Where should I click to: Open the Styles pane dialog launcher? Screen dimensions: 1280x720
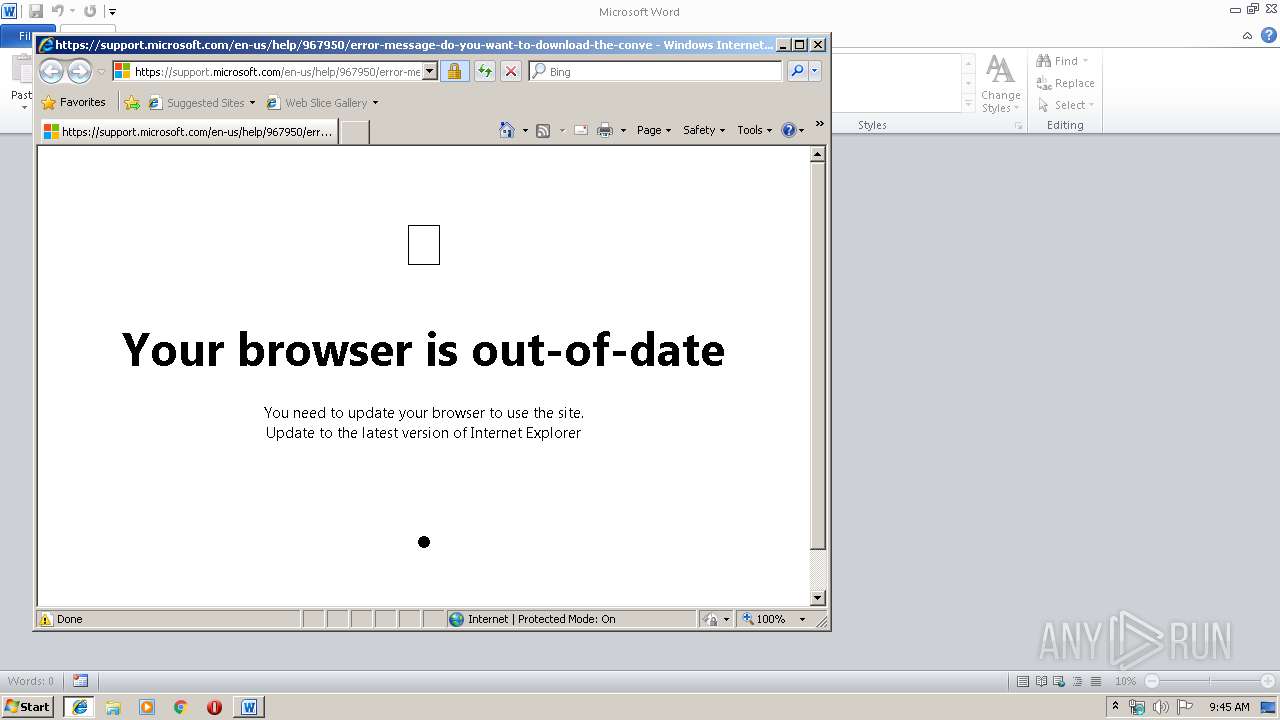(1018, 126)
